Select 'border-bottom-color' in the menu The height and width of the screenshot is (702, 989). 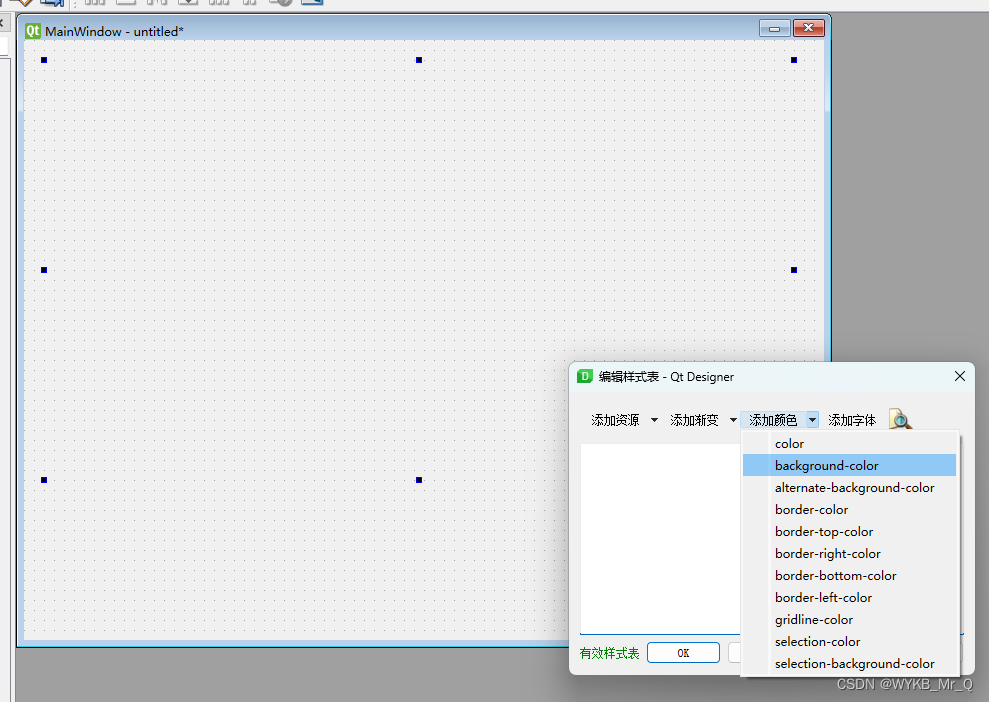click(x=849, y=575)
